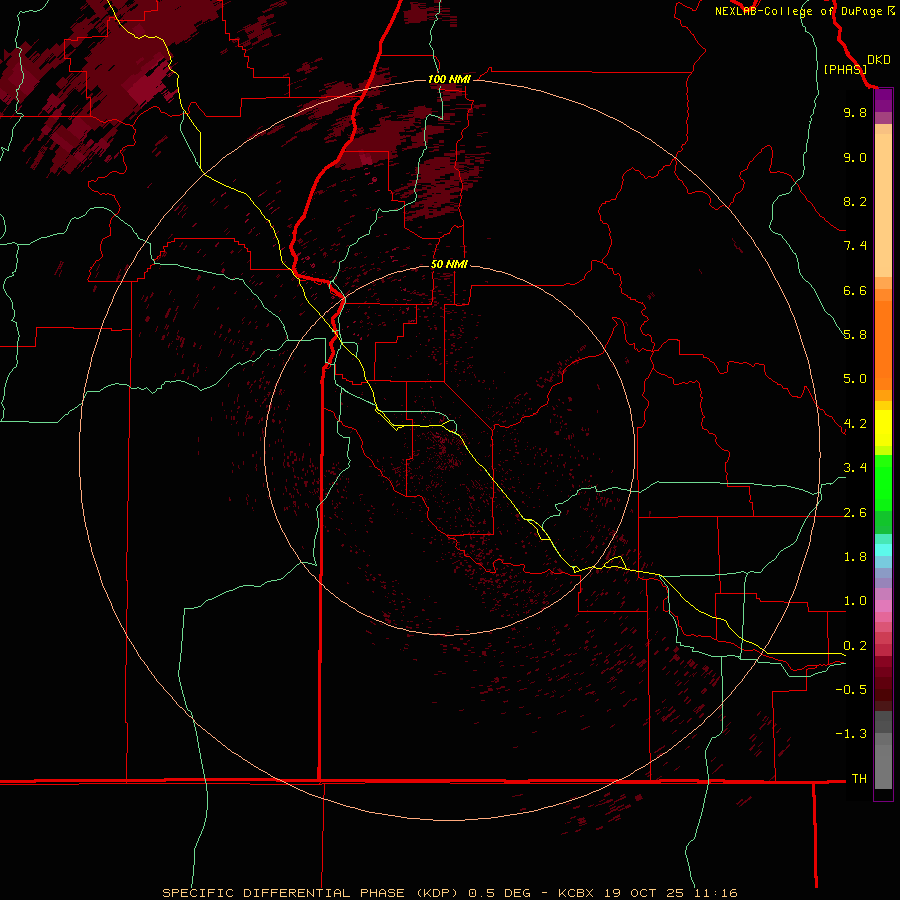Click the yellow segment of the color bar
The width and height of the screenshot is (900, 900).
(883, 428)
